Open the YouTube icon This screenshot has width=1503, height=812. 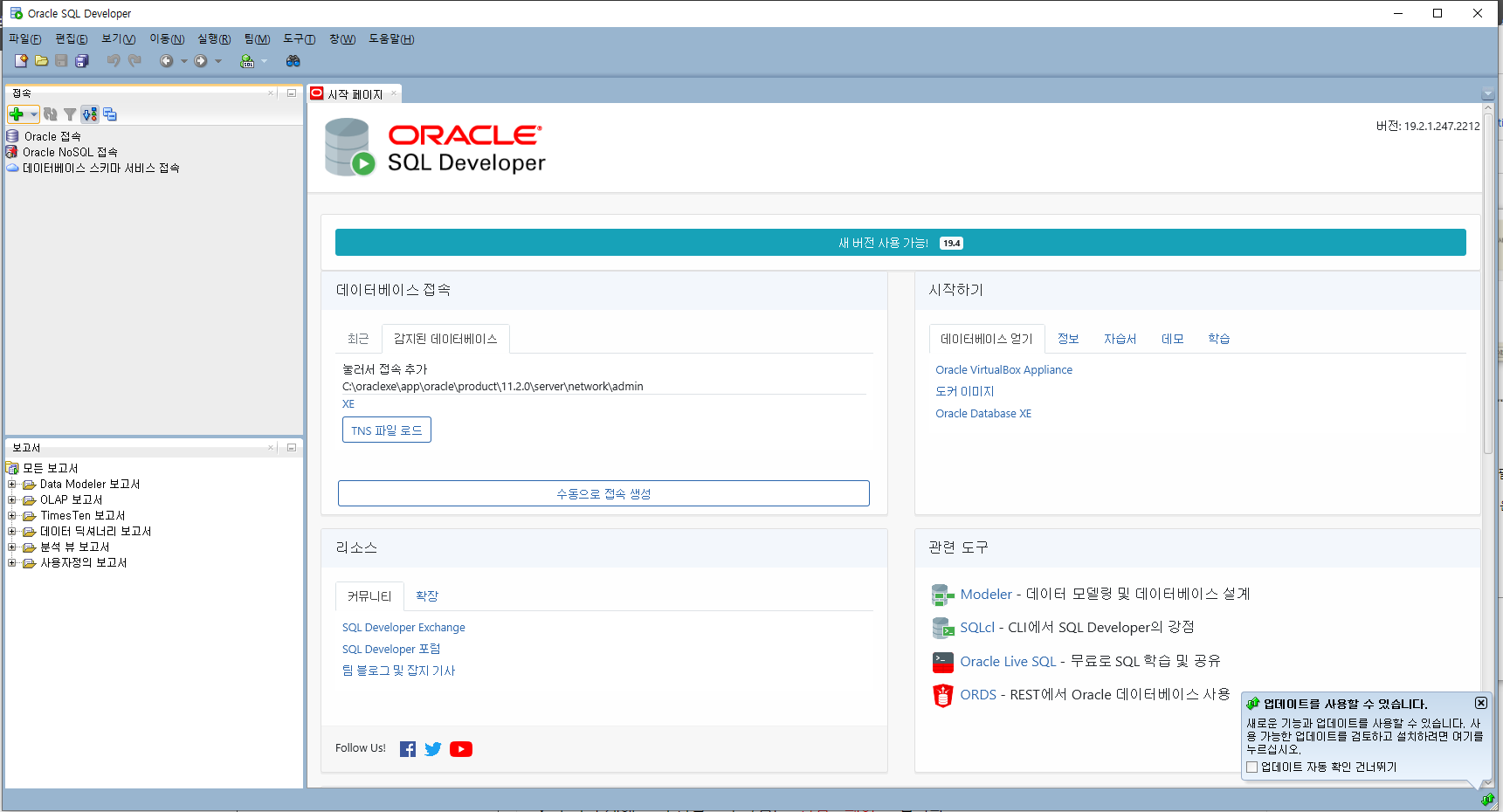tap(461, 749)
